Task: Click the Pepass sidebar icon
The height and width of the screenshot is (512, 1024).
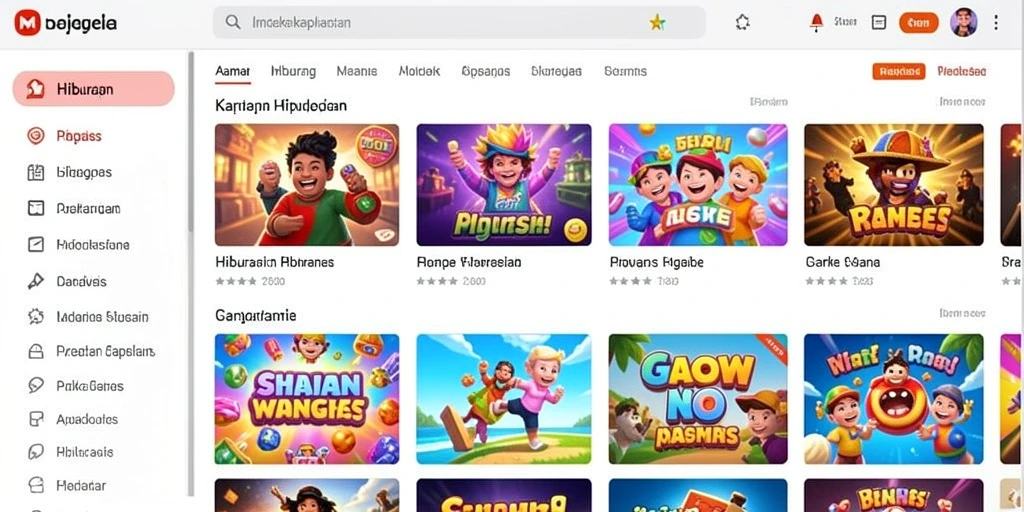Action: pyautogui.click(x=35, y=136)
